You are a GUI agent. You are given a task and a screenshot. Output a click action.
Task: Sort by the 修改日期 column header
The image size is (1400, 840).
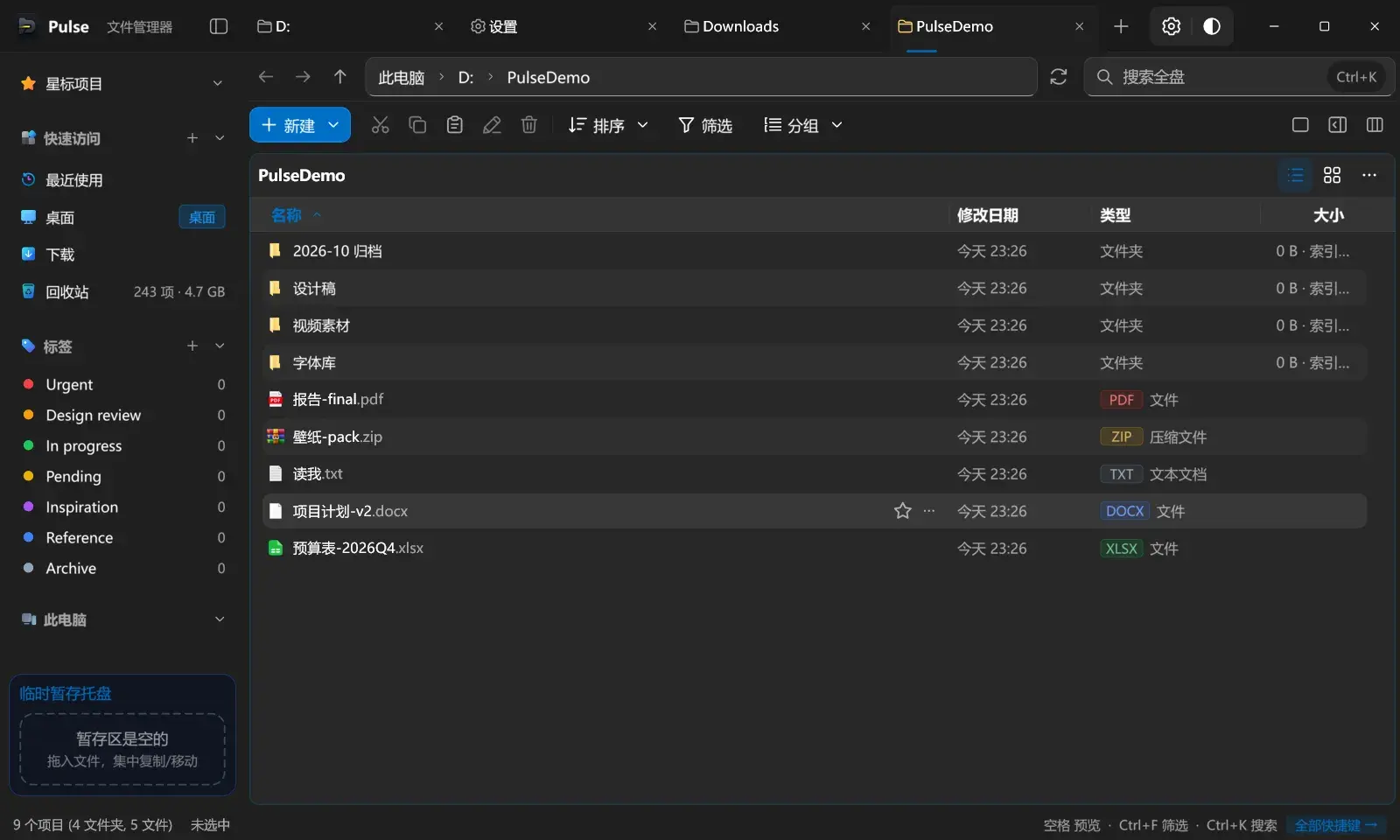click(x=987, y=215)
